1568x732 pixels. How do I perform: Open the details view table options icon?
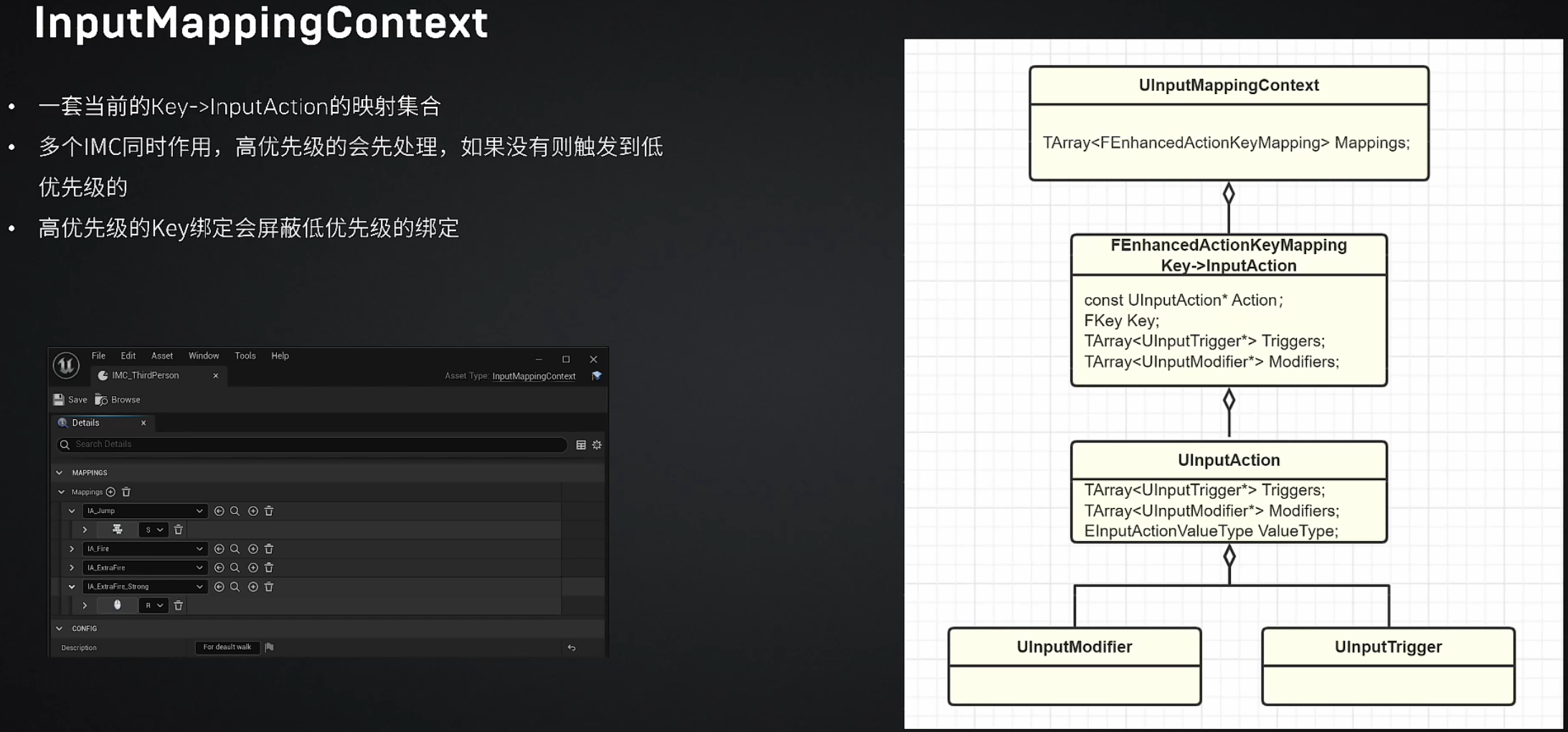[x=581, y=445]
